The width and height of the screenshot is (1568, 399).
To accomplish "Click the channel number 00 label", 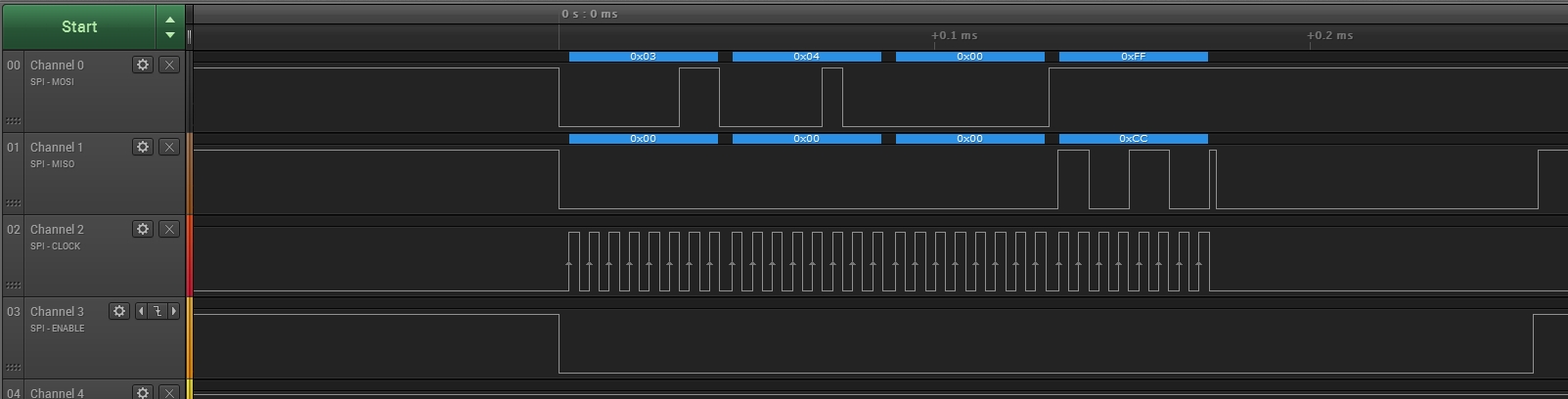I will pos(14,65).
